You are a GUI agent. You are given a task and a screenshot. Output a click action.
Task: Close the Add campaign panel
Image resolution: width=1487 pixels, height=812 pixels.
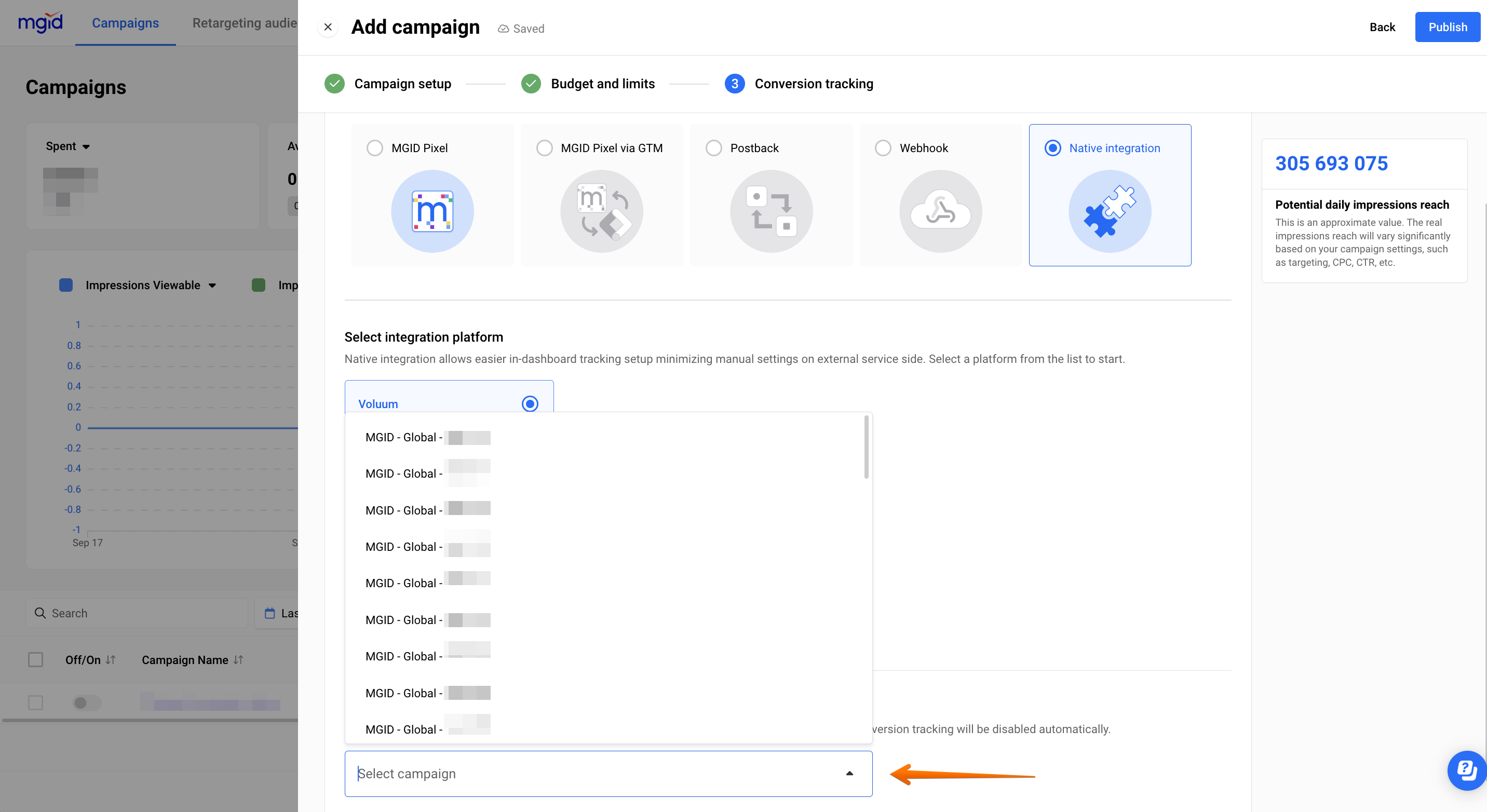(328, 27)
